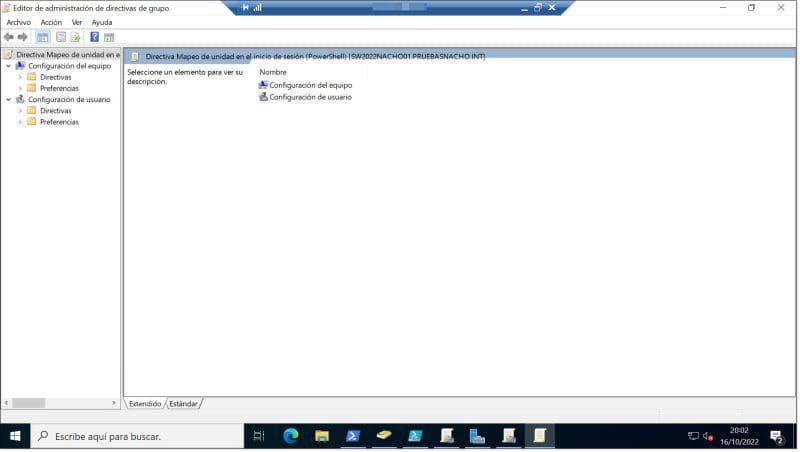This screenshot has height=452, width=800.
Task: Minimize the remote session via connection bar
Action: [524, 8]
